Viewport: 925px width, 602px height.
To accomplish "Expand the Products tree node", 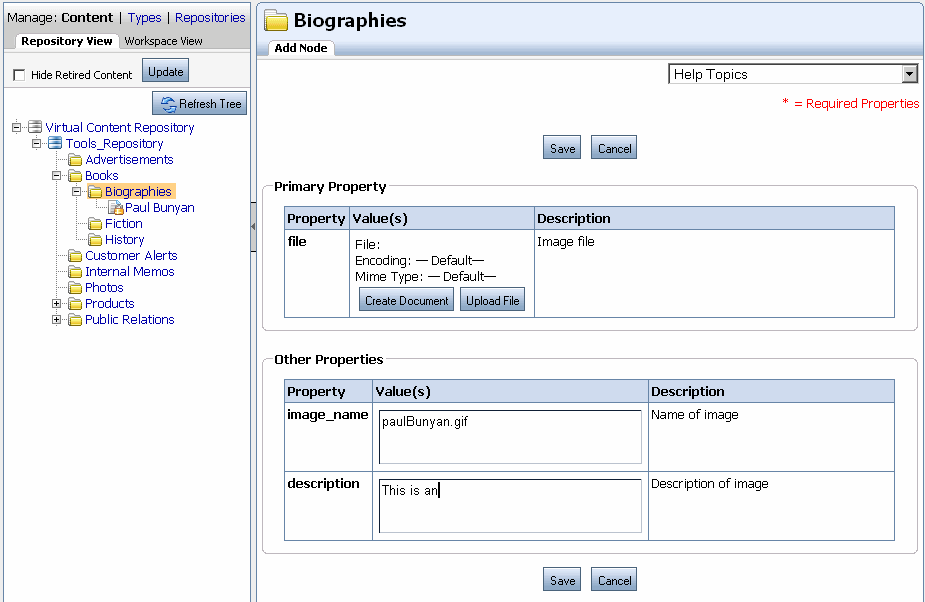I will (x=57, y=303).
